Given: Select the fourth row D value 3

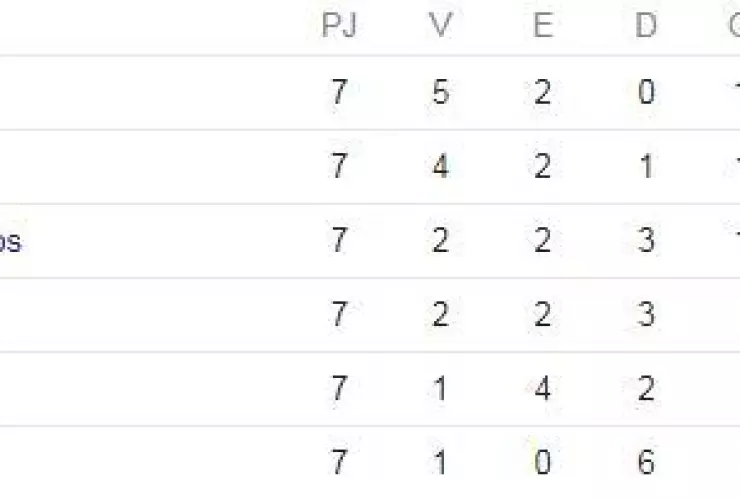Looking at the screenshot, I should click(x=646, y=315).
